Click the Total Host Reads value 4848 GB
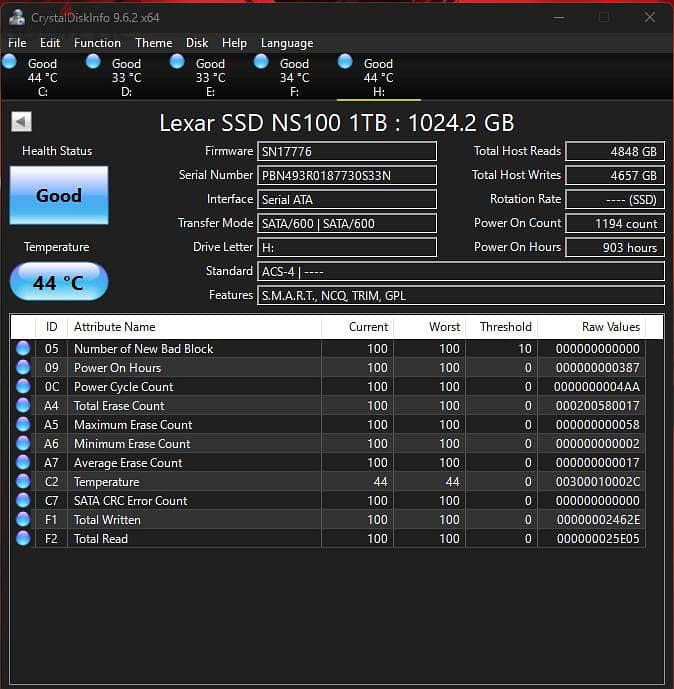The image size is (674, 689). point(615,152)
